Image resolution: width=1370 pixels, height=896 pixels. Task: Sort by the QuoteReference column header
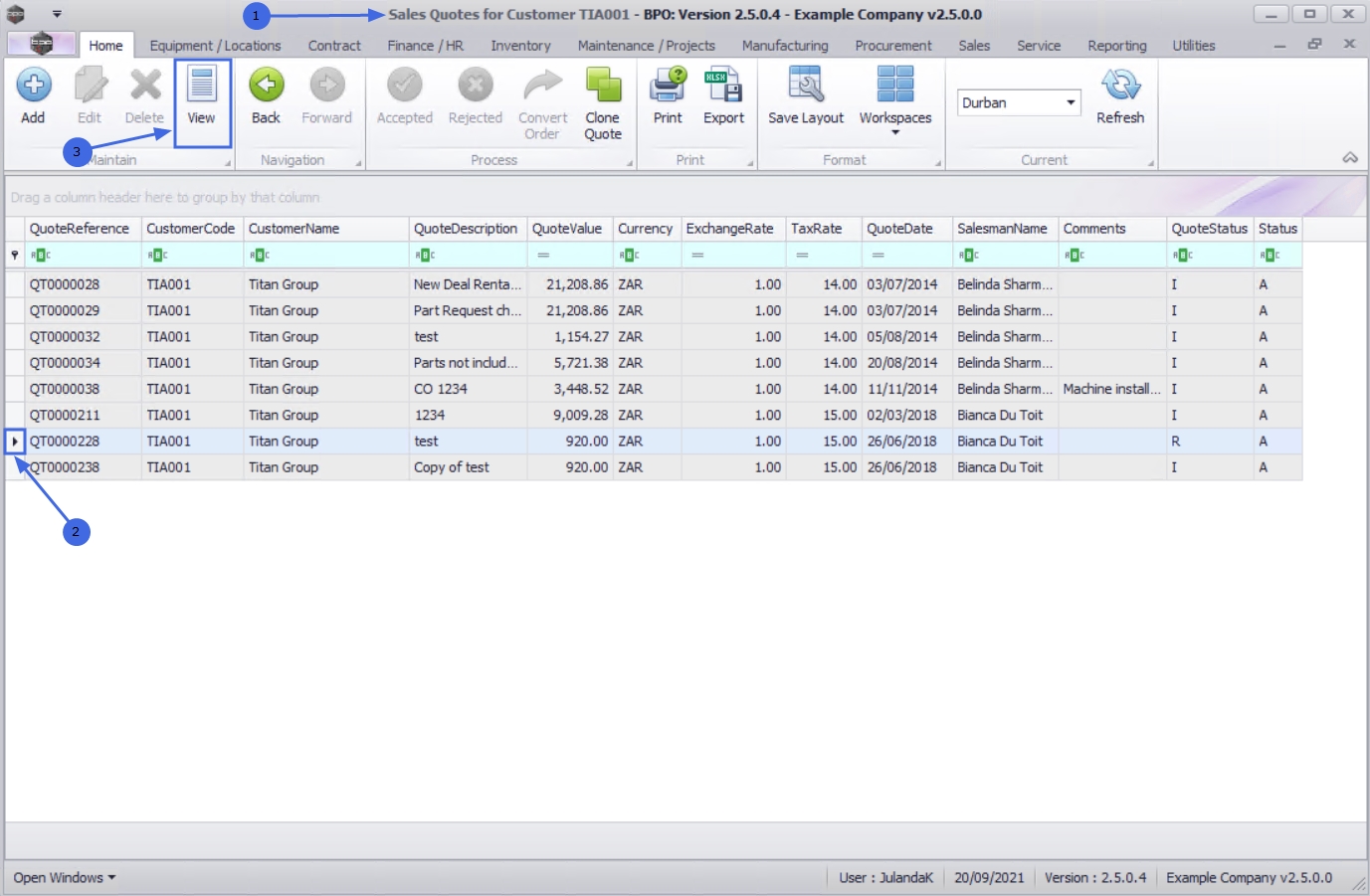(83, 229)
